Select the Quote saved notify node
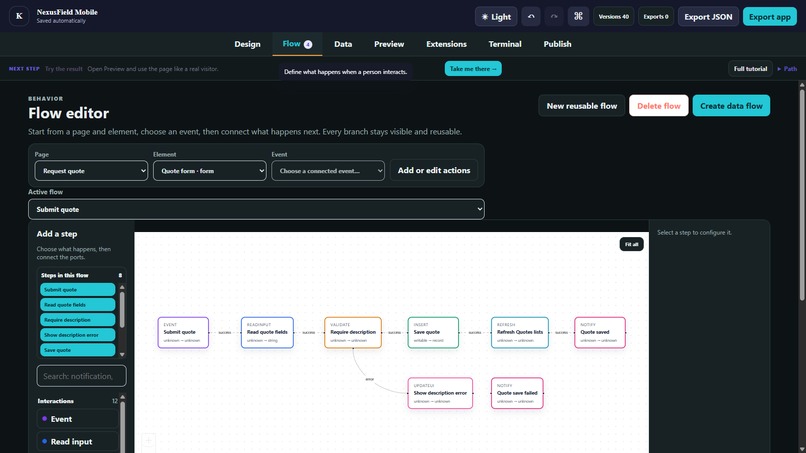 pyautogui.click(x=600, y=333)
